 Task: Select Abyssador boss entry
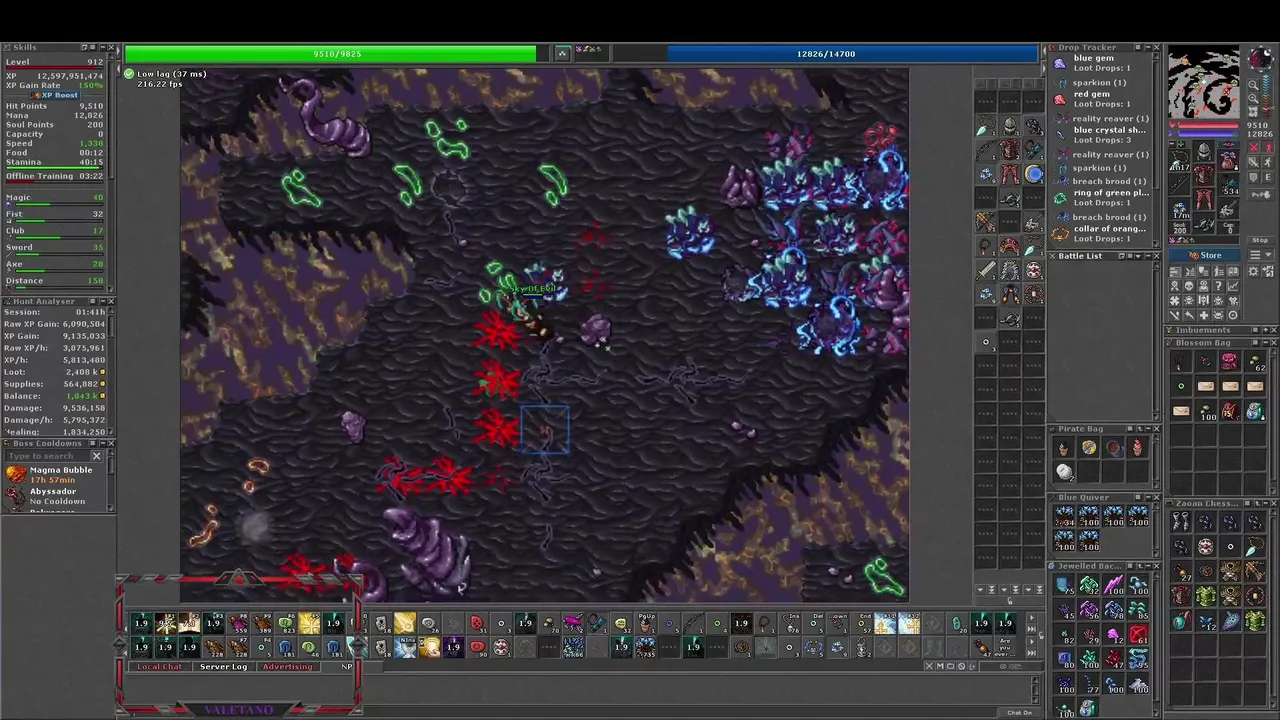click(x=54, y=496)
